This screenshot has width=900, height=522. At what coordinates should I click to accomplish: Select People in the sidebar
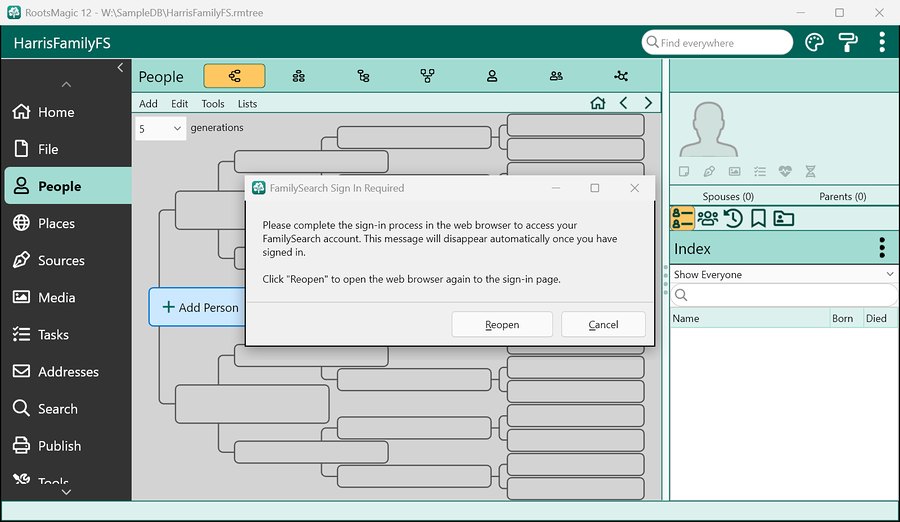pos(68,186)
